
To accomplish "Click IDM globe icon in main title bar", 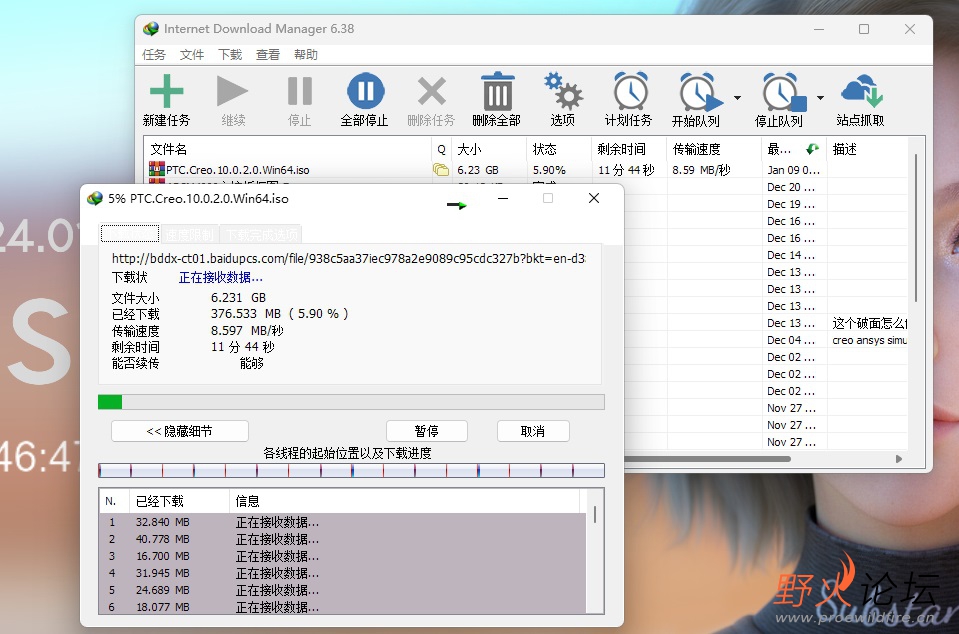I will click(x=150, y=29).
